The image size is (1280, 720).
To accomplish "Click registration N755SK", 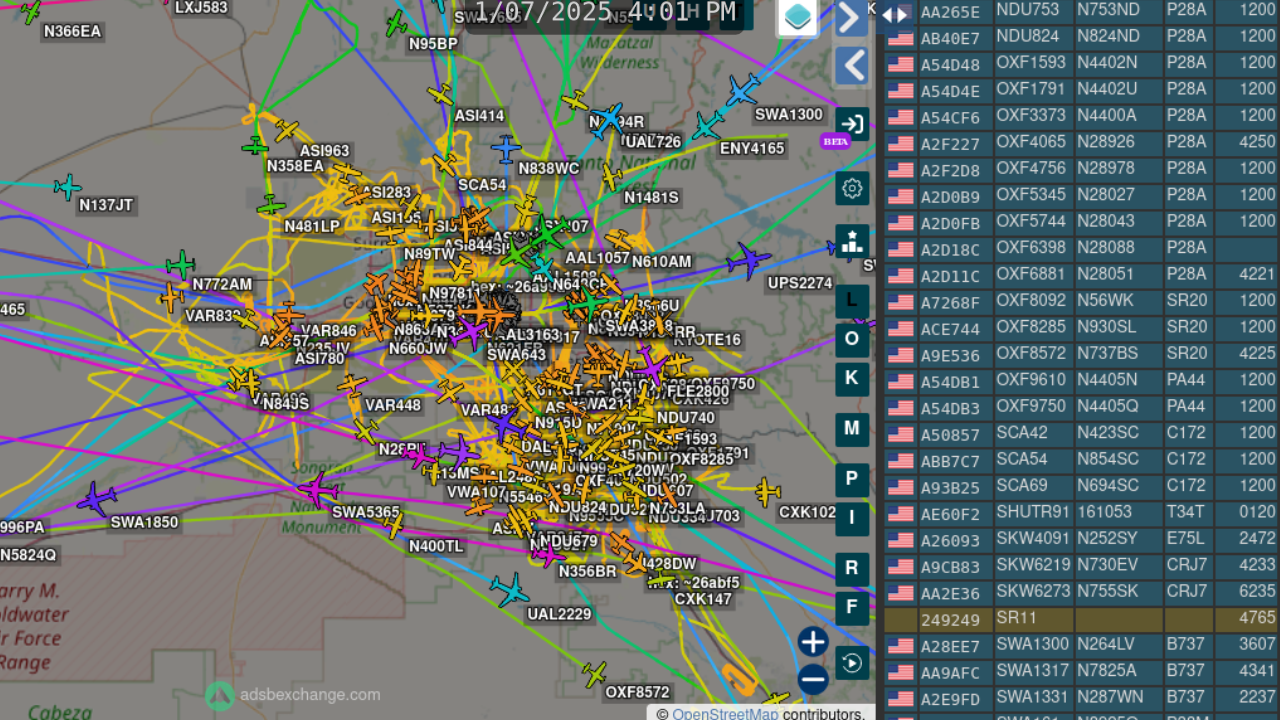I will click(x=1107, y=592).
